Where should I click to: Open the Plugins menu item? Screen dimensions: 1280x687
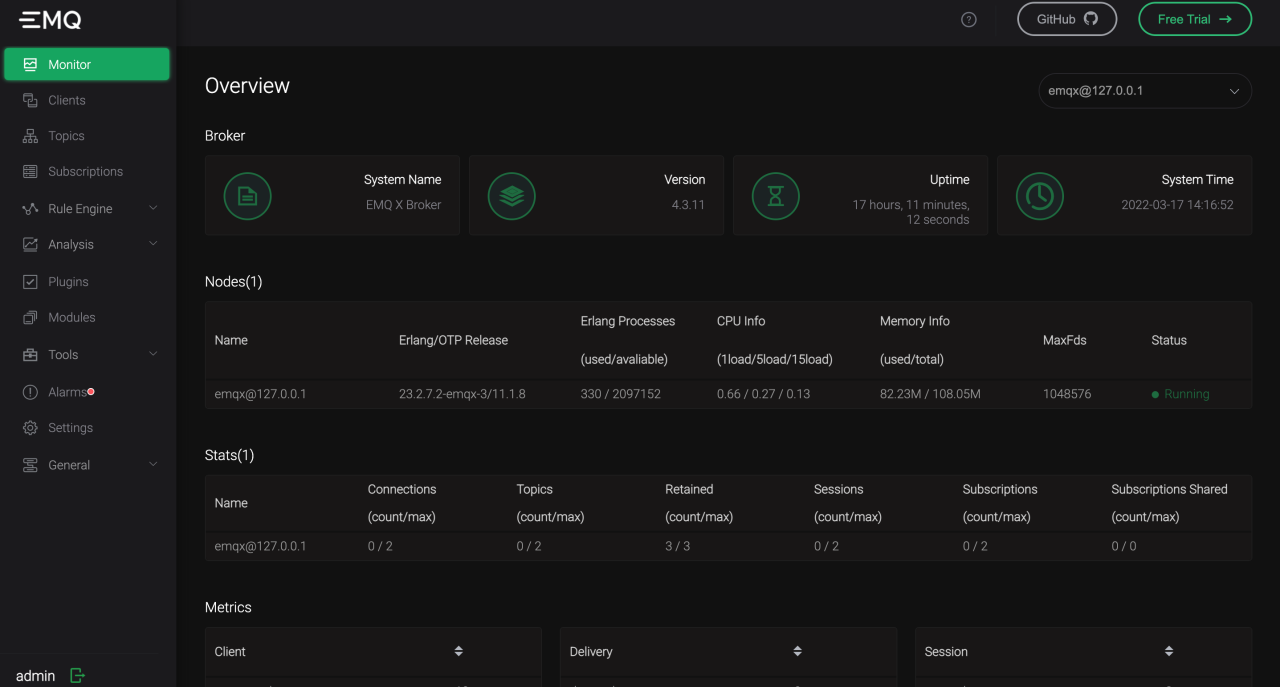pyautogui.click(x=87, y=282)
